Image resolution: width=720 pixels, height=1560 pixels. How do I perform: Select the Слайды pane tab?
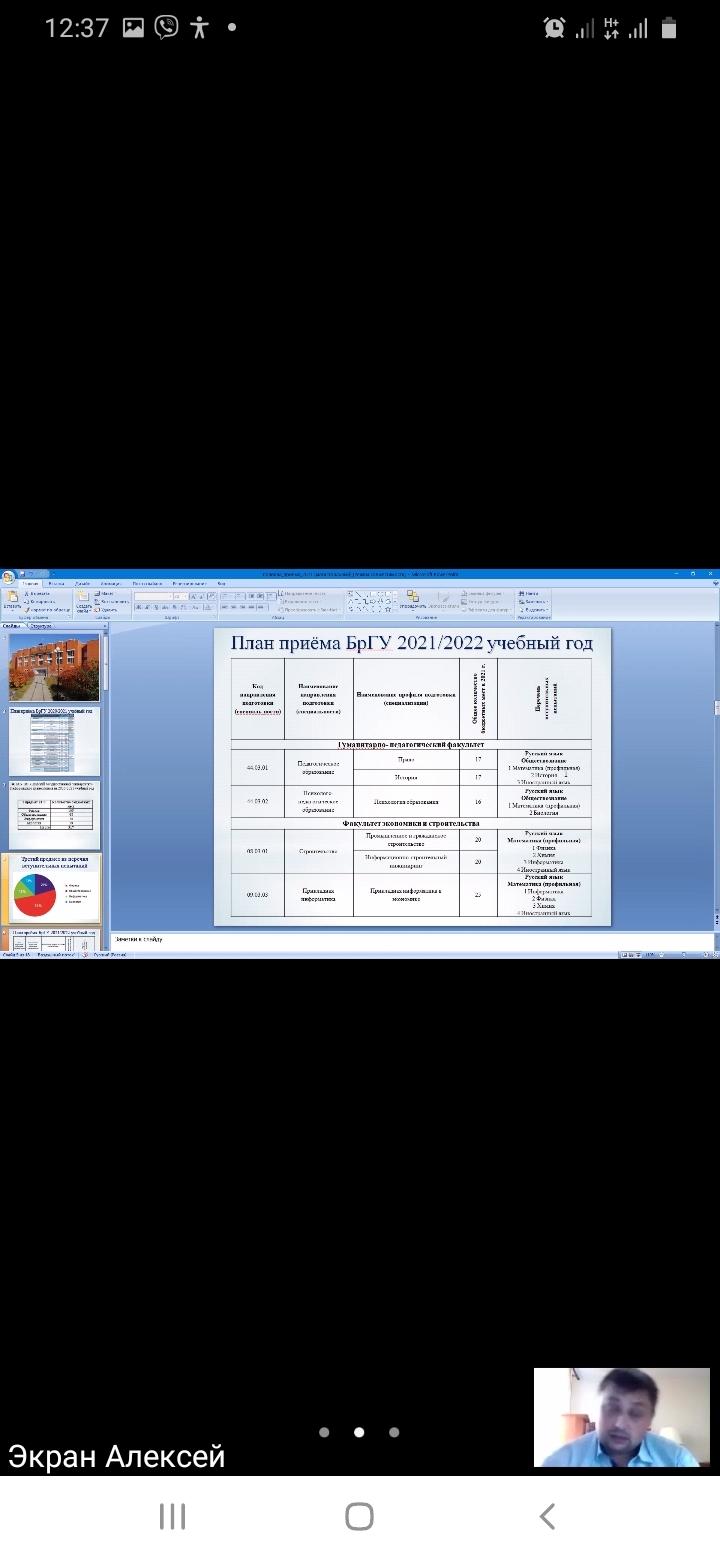12,625
